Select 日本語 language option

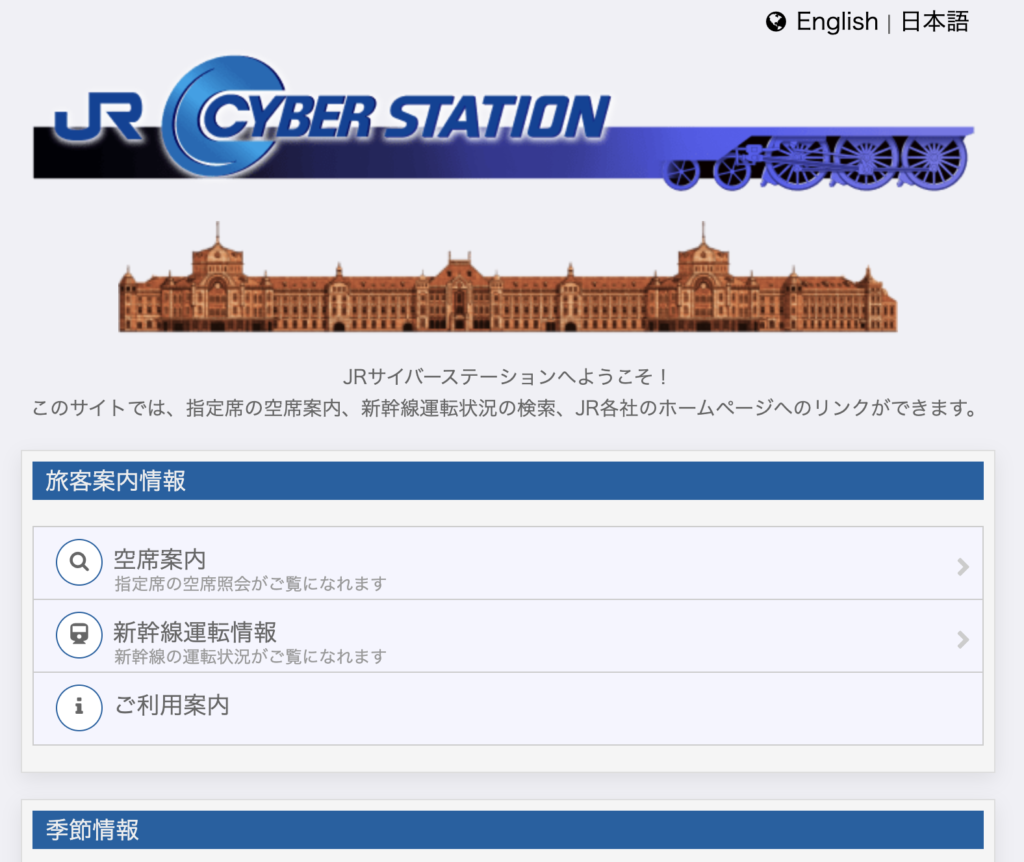935,22
